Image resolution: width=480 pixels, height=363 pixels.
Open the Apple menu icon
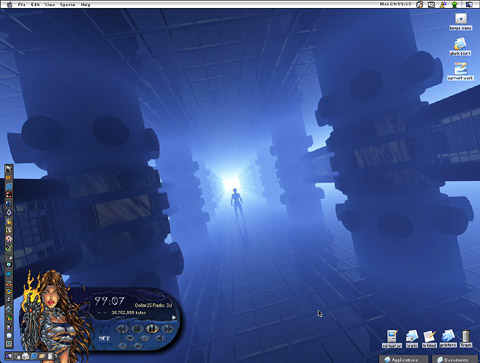coord(9,4)
